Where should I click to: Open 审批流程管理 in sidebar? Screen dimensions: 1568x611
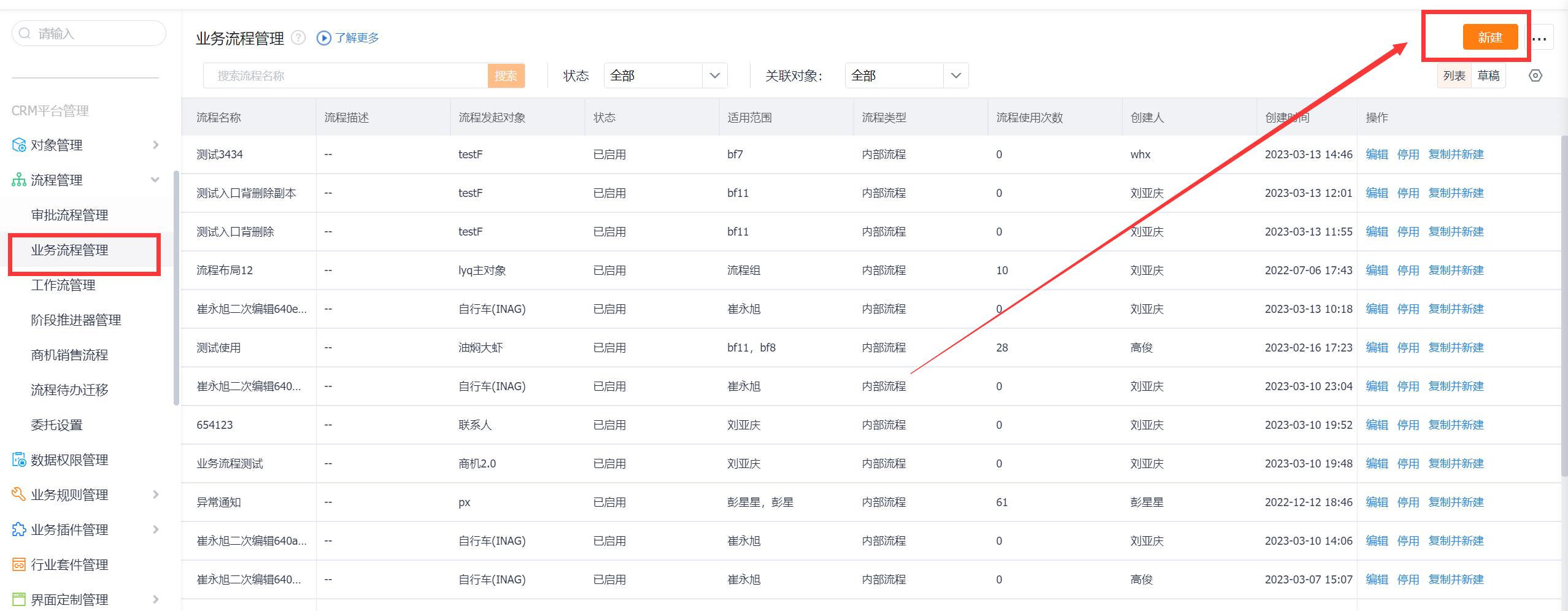[69, 215]
